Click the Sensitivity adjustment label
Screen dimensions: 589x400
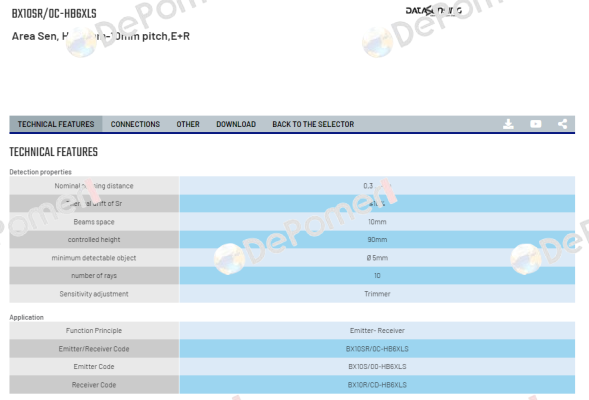click(x=94, y=294)
